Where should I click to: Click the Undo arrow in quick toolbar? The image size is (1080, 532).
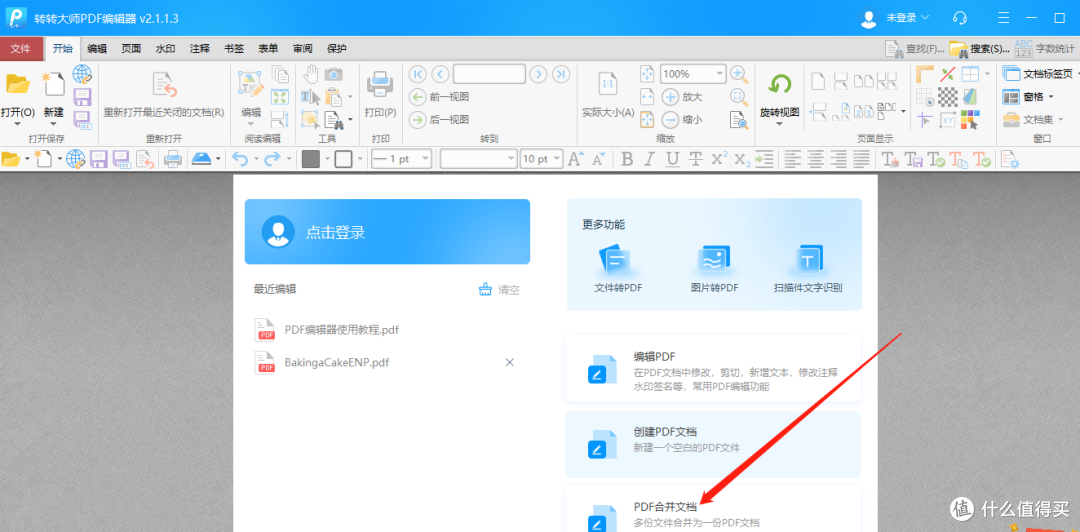click(240, 159)
